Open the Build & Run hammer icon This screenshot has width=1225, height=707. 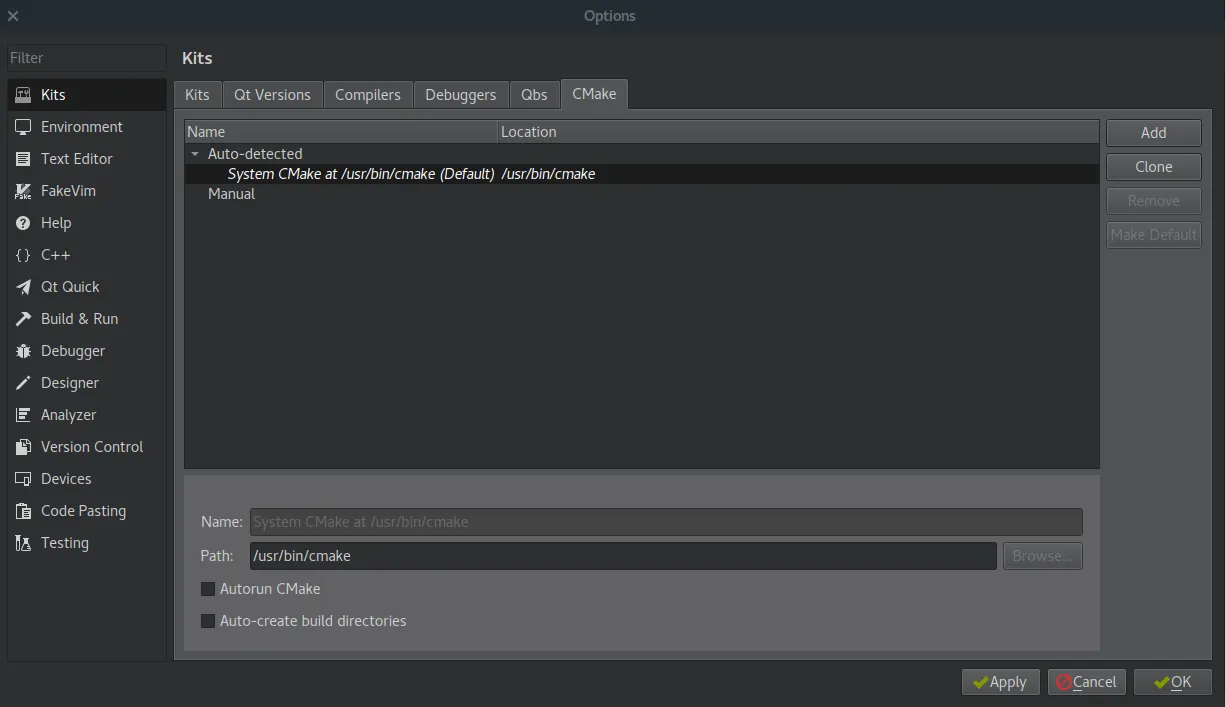23,319
